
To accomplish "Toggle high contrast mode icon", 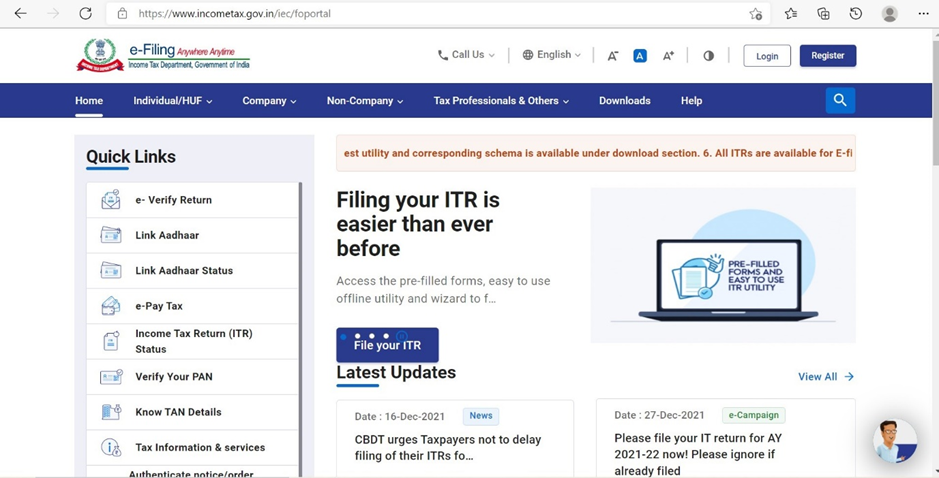I will (x=708, y=56).
